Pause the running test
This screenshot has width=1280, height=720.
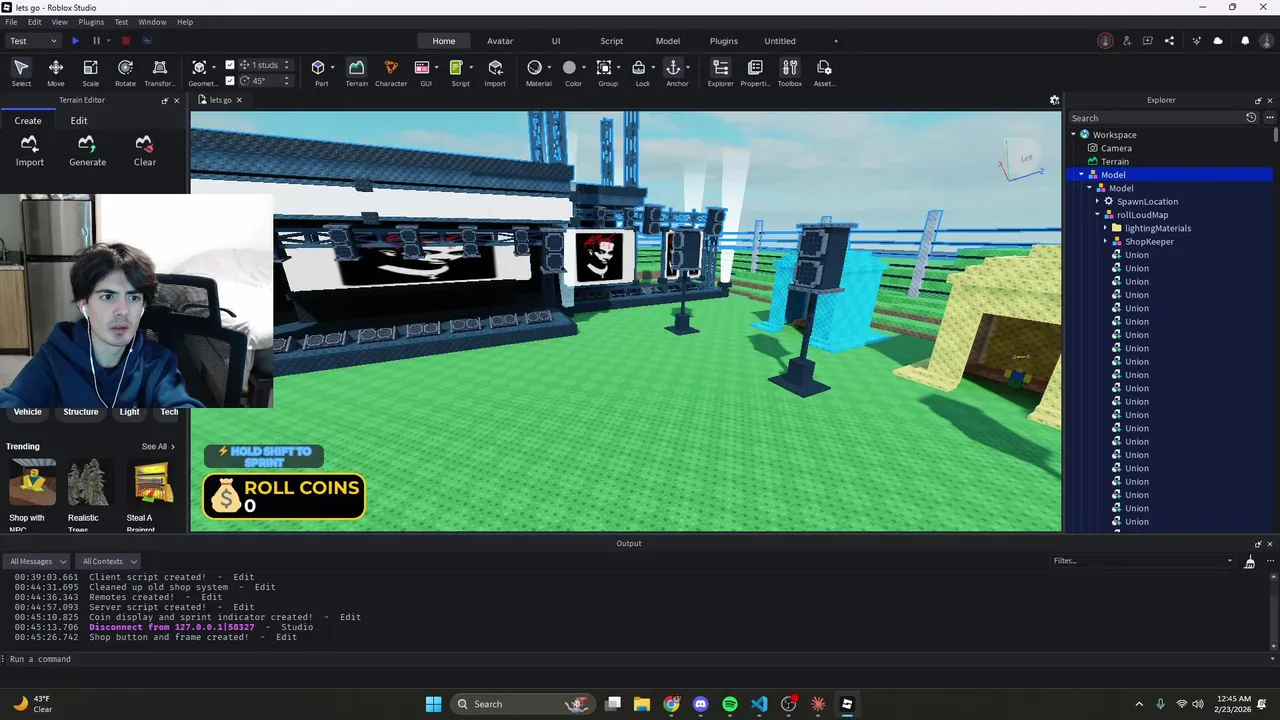pos(96,41)
